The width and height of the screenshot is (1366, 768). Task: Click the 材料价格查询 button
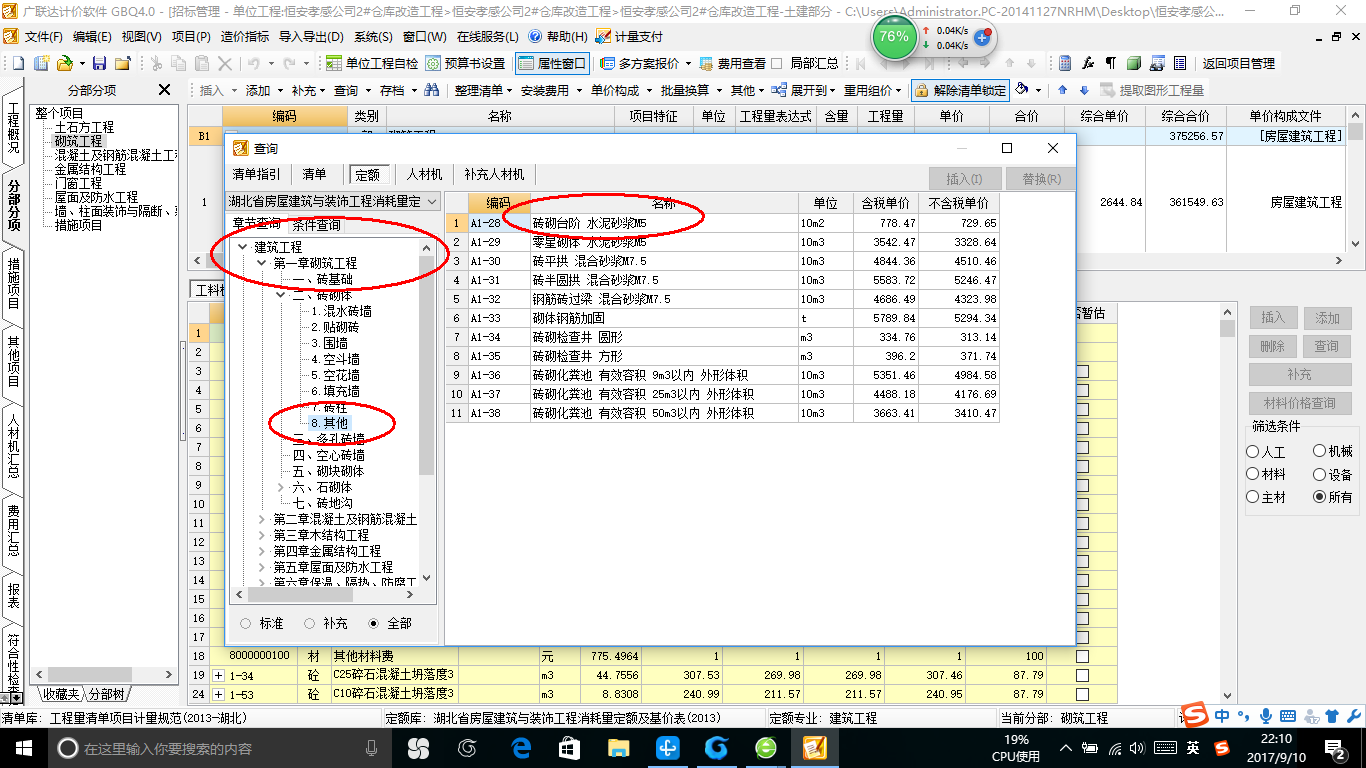(1299, 403)
